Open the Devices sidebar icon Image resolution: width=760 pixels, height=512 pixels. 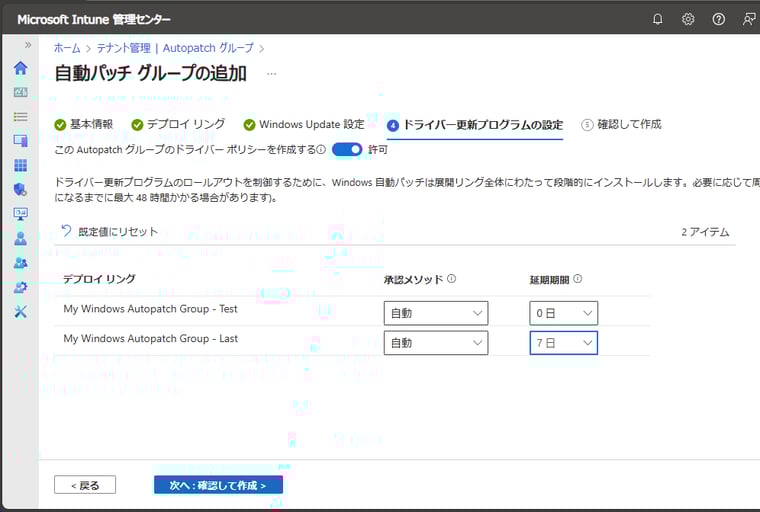(x=20, y=141)
